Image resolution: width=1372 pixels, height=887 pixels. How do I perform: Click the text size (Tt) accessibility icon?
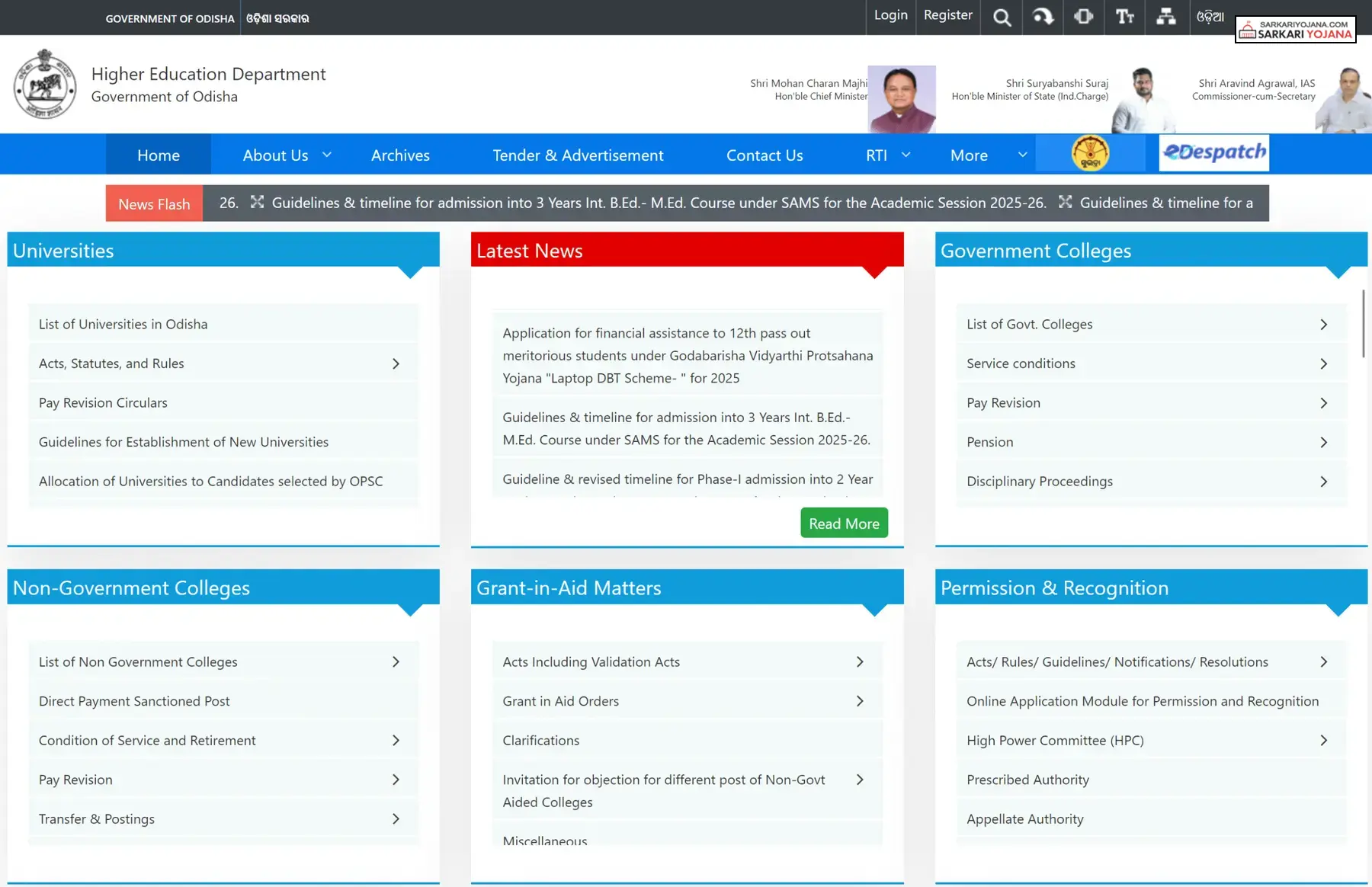click(x=1125, y=17)
